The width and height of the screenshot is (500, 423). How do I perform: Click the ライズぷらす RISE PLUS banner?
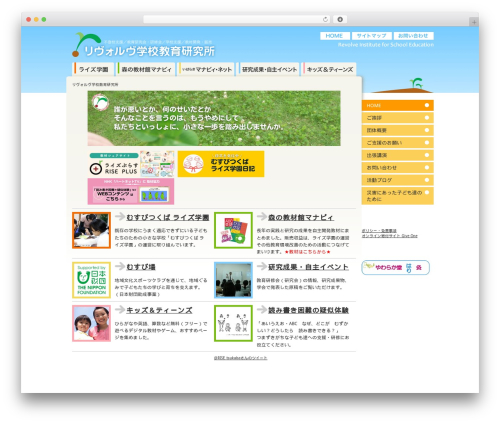click(131, 164)
